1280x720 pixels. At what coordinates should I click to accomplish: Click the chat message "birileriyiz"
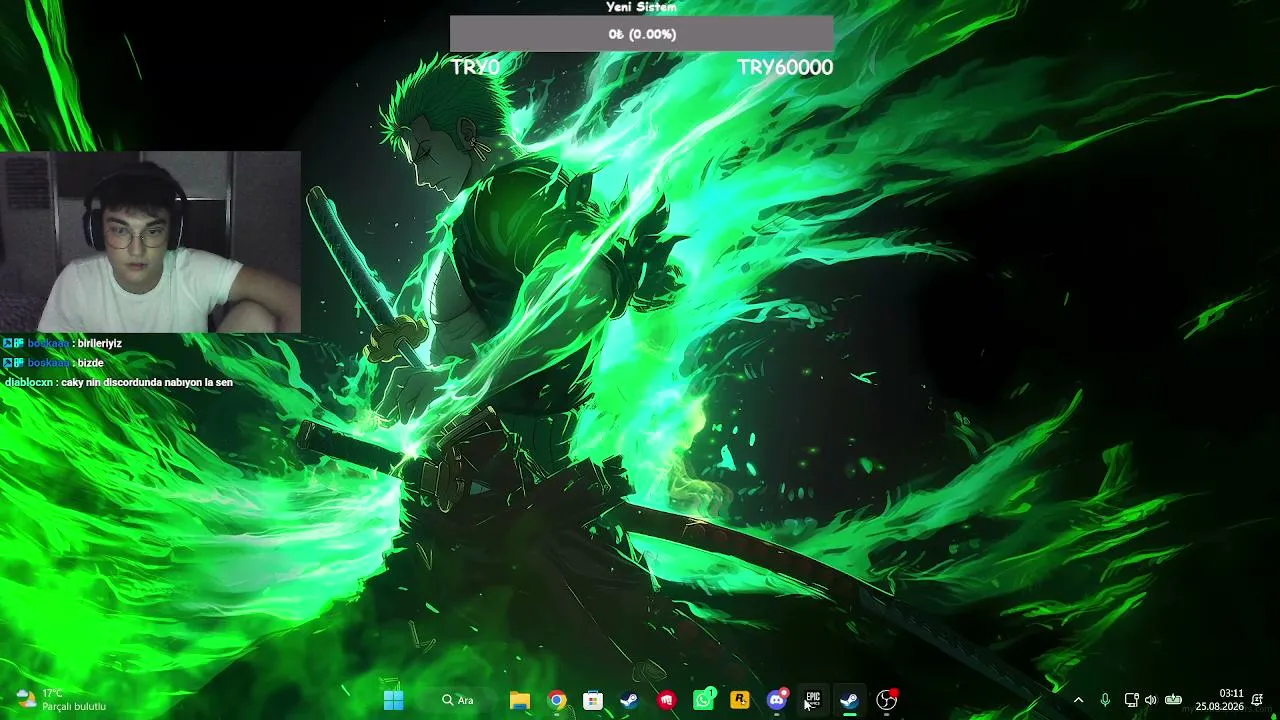click(x=99, y=343)
